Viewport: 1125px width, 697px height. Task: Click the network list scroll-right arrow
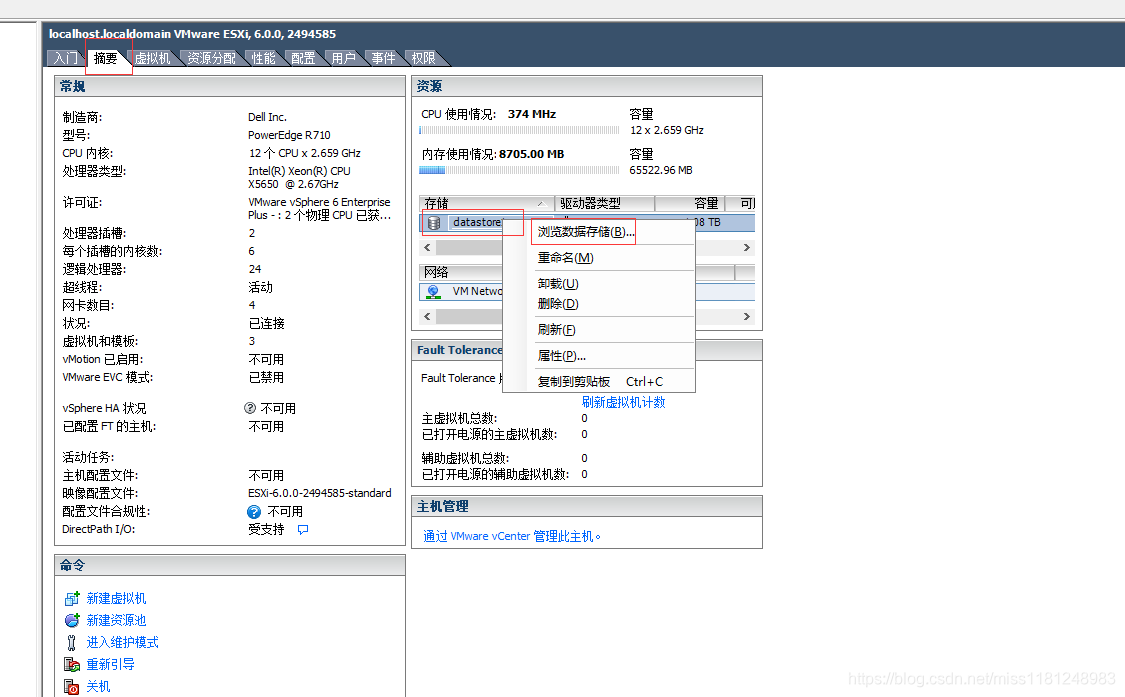747,317
